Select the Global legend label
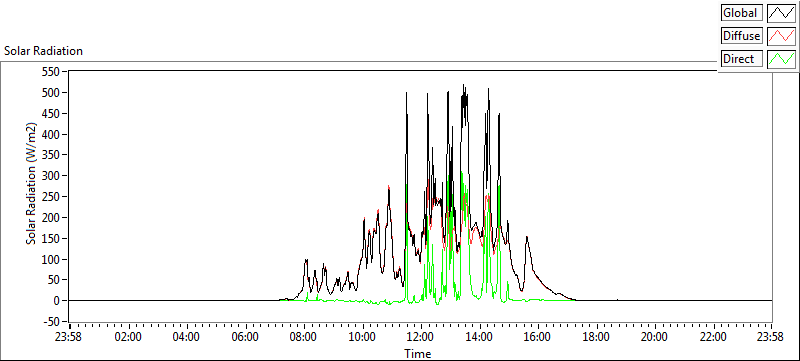The height and width of the screenshot is (361, 800). pyautogui.click(x=741, y=13)
